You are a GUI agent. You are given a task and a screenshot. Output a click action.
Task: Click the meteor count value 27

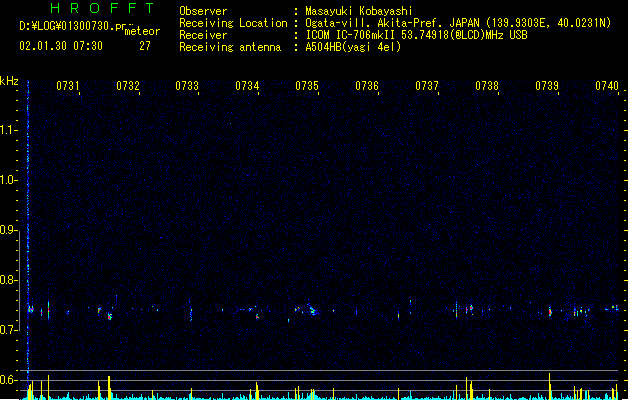click(145, 46)
